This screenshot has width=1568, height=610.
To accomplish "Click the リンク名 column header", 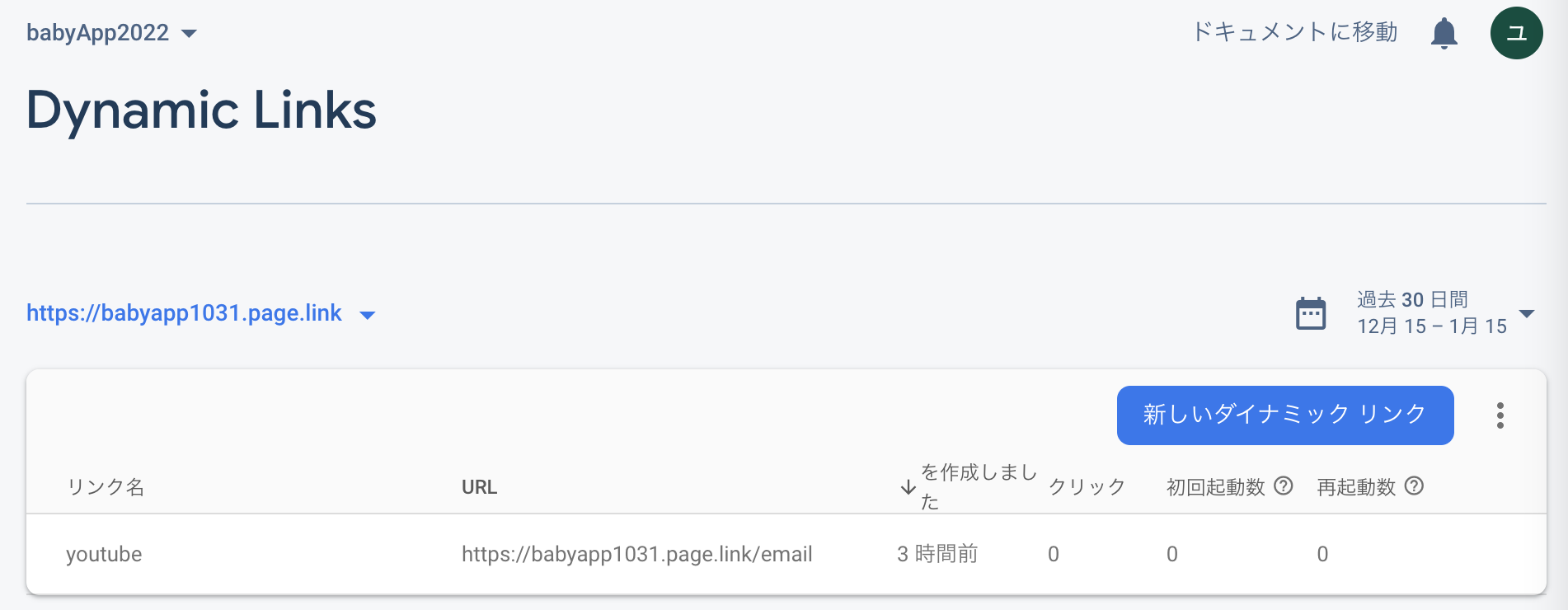I will coord(105,487).
